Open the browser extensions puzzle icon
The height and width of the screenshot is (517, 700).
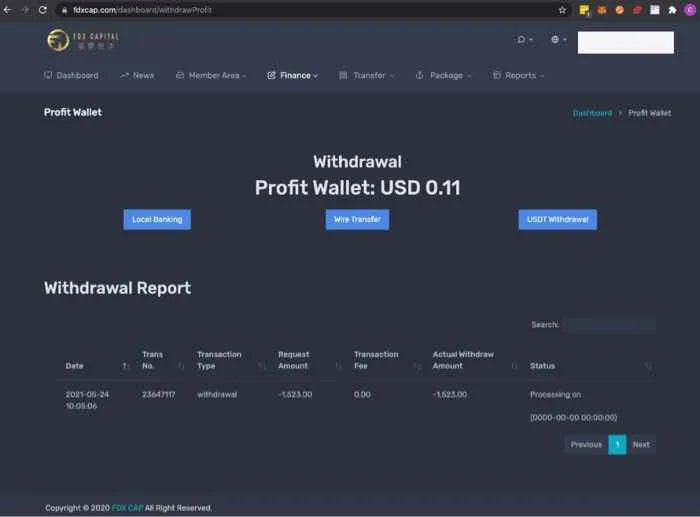click(672, 10)
